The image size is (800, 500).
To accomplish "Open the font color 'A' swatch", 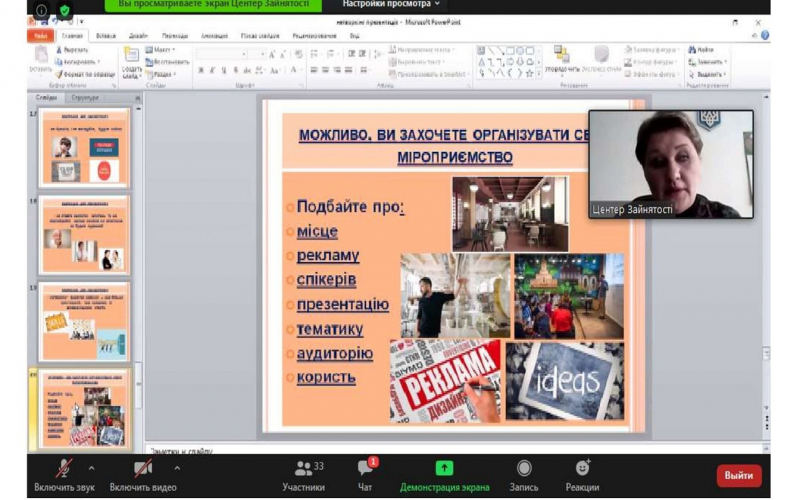I will 294,70.
